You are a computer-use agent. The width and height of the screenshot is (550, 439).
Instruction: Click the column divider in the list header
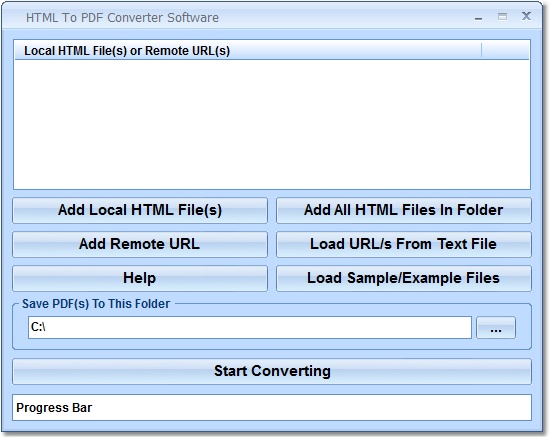482,51
